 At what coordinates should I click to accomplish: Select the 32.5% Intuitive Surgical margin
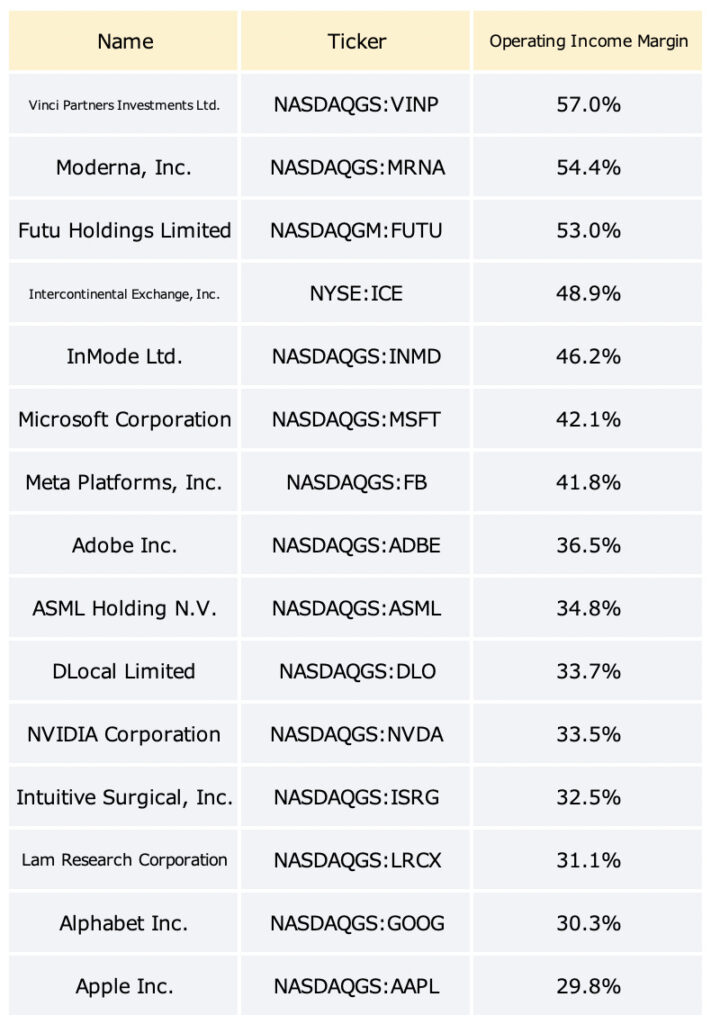(588, 797)
